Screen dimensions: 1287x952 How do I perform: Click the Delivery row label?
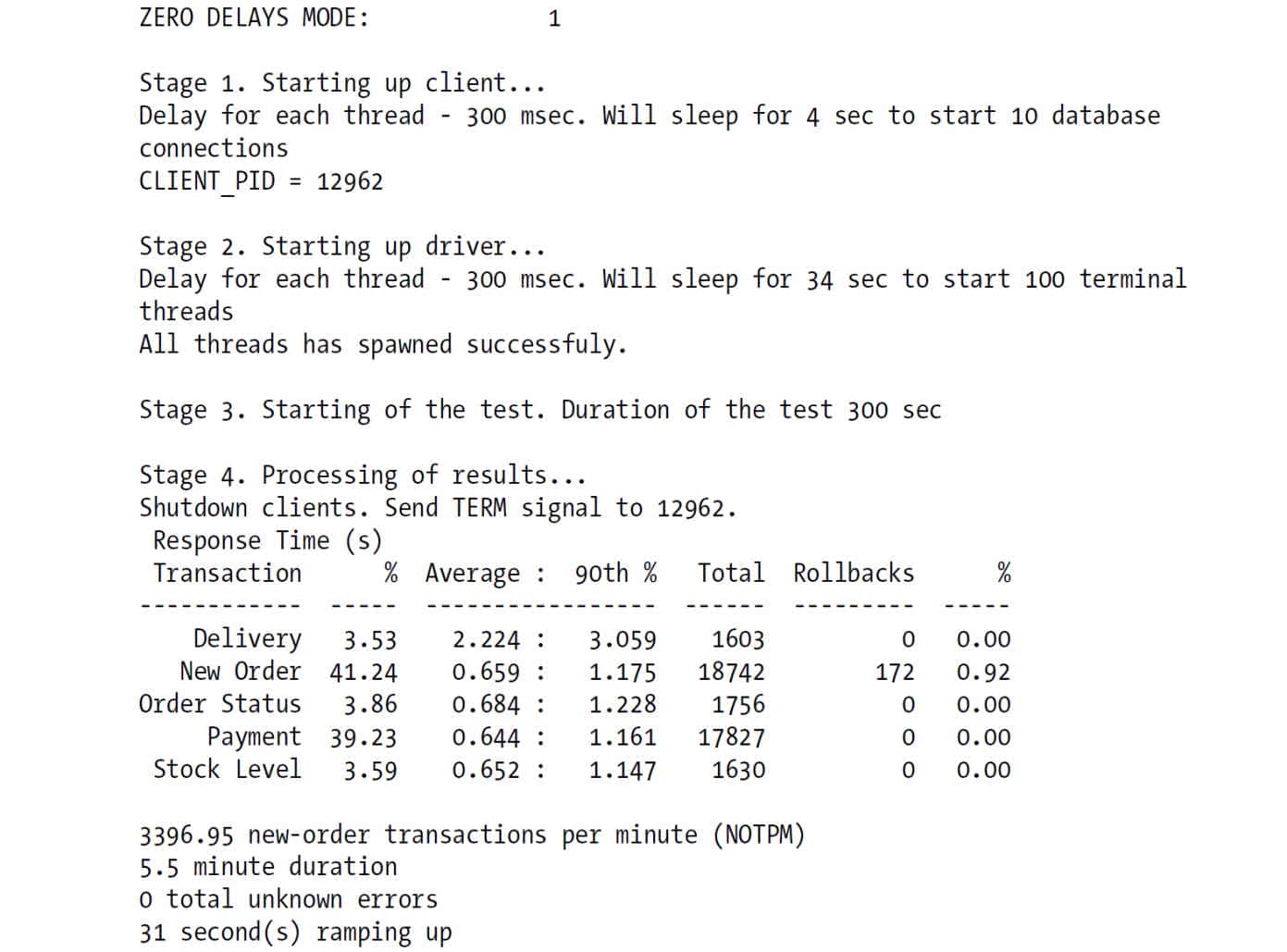(247, 639)
